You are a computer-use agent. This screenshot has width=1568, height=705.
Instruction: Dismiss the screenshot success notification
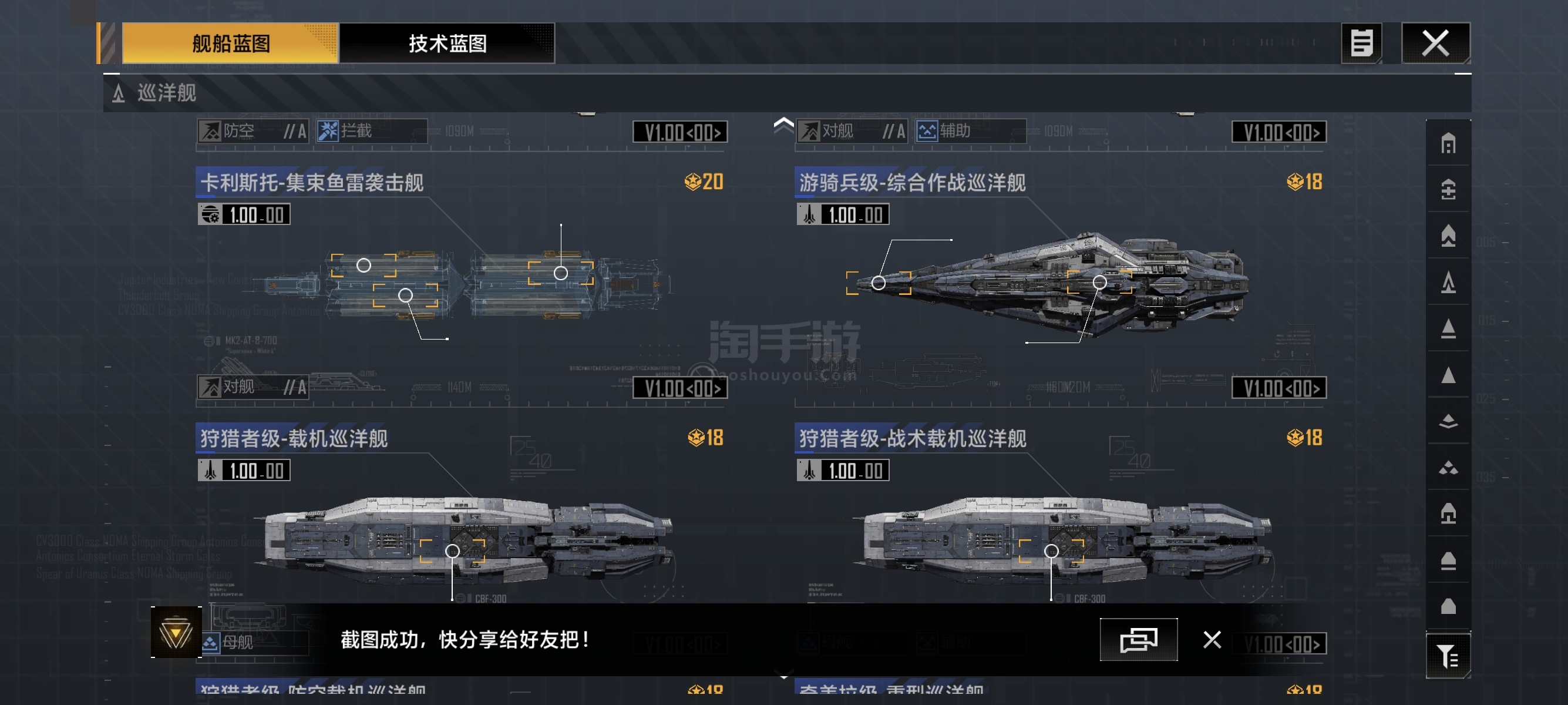(1212, 639)
